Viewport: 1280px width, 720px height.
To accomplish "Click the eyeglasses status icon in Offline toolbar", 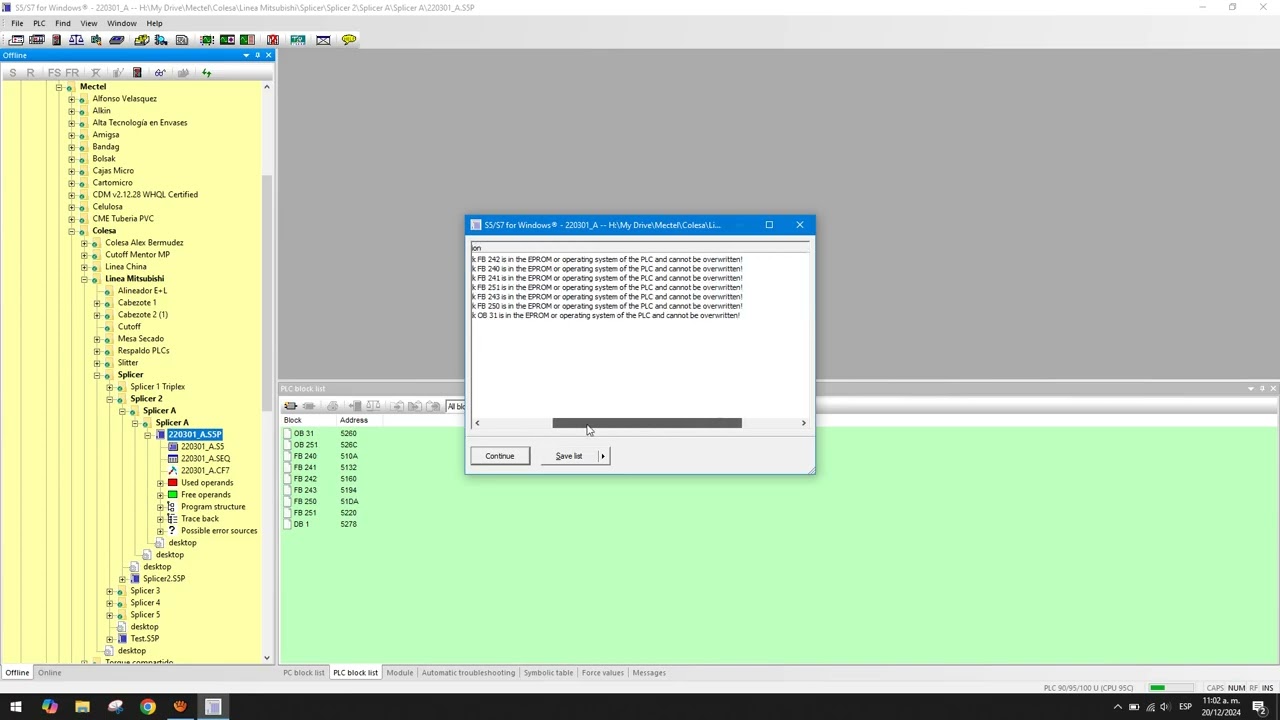I will click(x=160, y=73).
